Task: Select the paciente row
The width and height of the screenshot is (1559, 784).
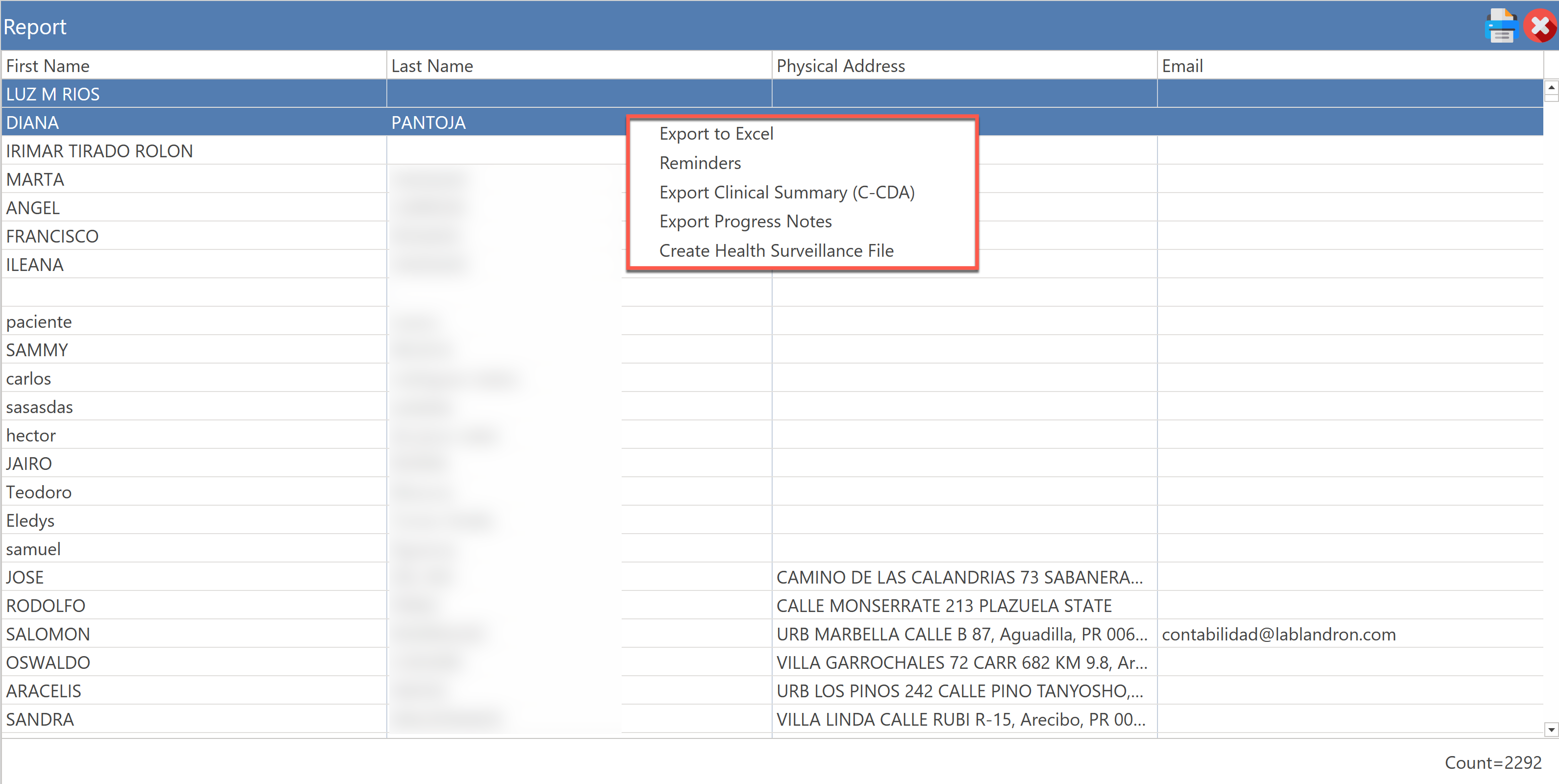Action: (x=39, y=322)
